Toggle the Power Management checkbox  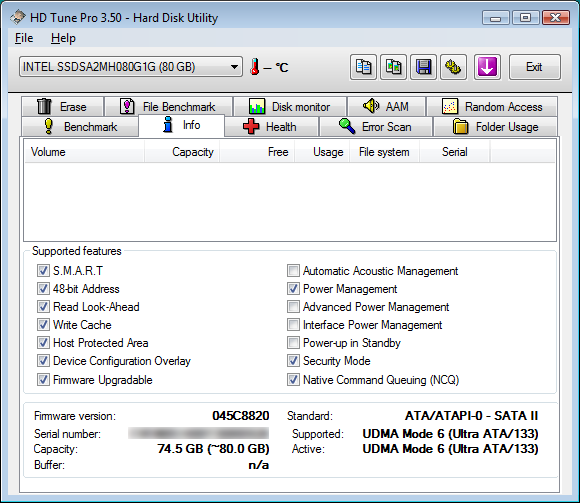click(293, 289)
